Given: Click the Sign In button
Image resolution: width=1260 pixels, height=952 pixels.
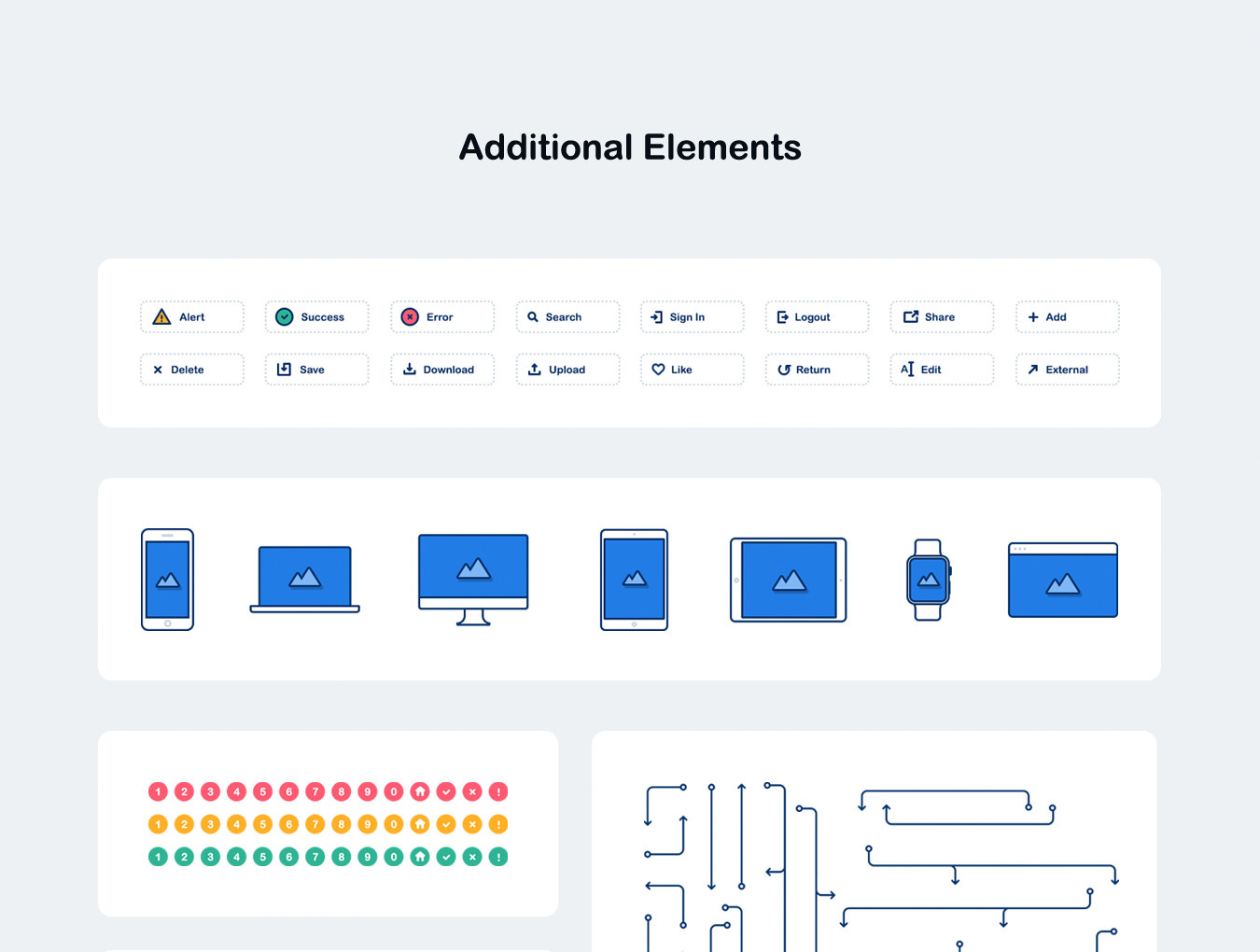Looking at the screenshot, I should pos(692,317).
